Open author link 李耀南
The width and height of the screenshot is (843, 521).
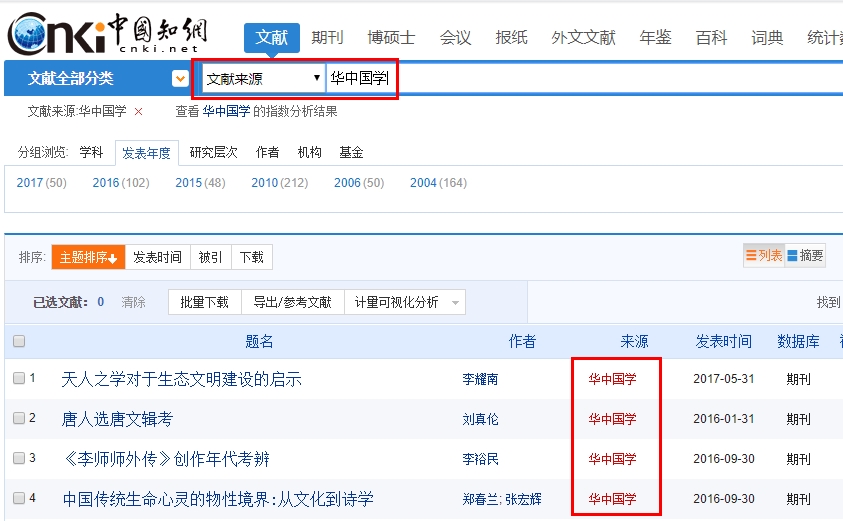pyautogui.click(x=480, y=380)
